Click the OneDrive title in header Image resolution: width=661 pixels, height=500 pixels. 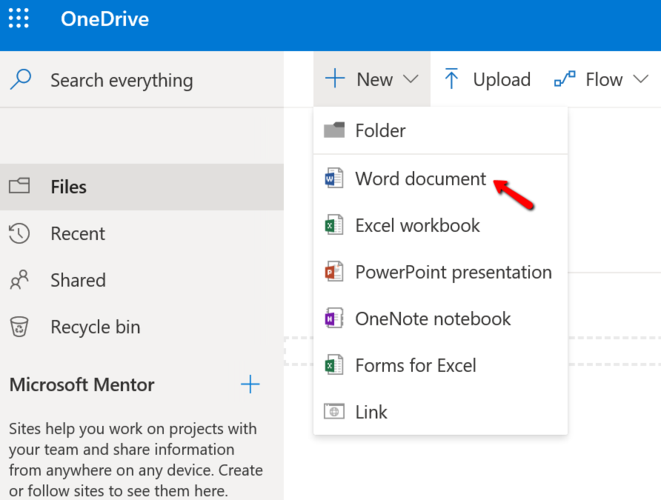(x=105, y=19)
